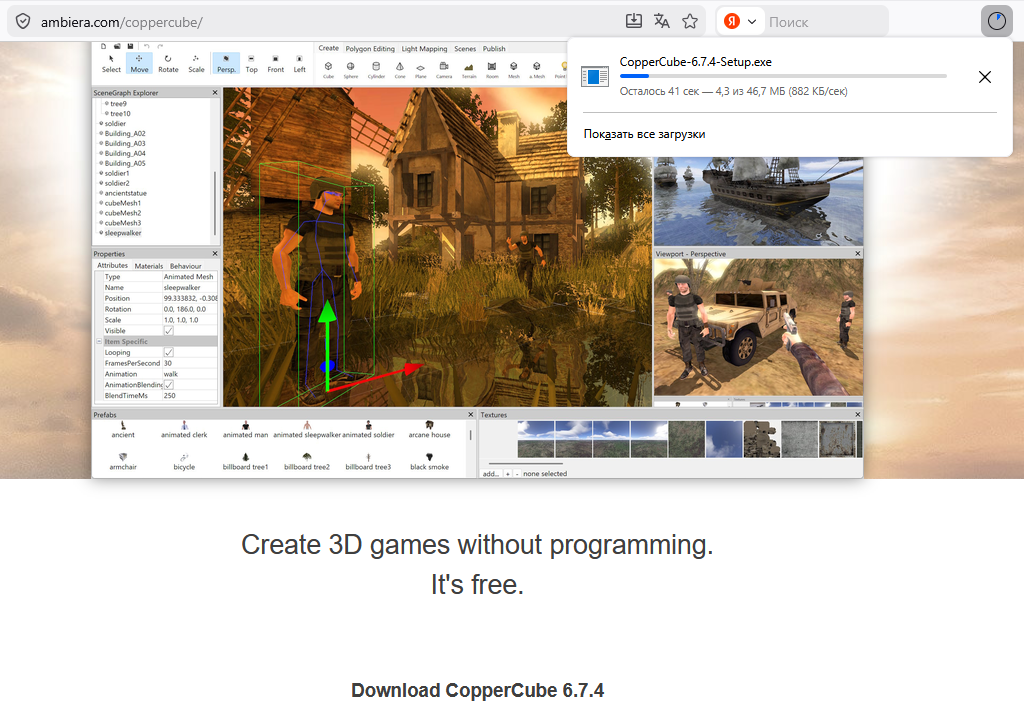Viewport: 1024px width, 722px height.
Task: Click the undo arrow icon
Action: pos(146,46)
